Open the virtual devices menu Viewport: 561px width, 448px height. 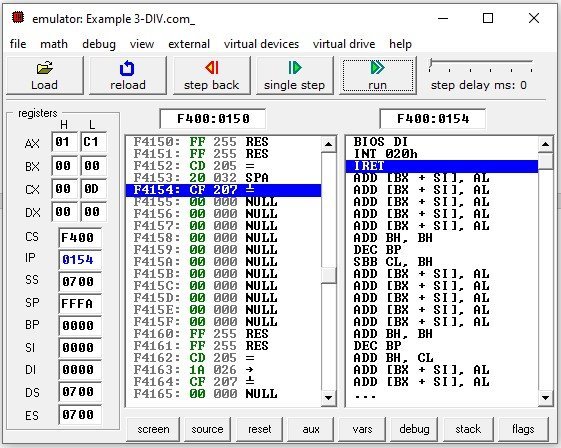(261, 44)
